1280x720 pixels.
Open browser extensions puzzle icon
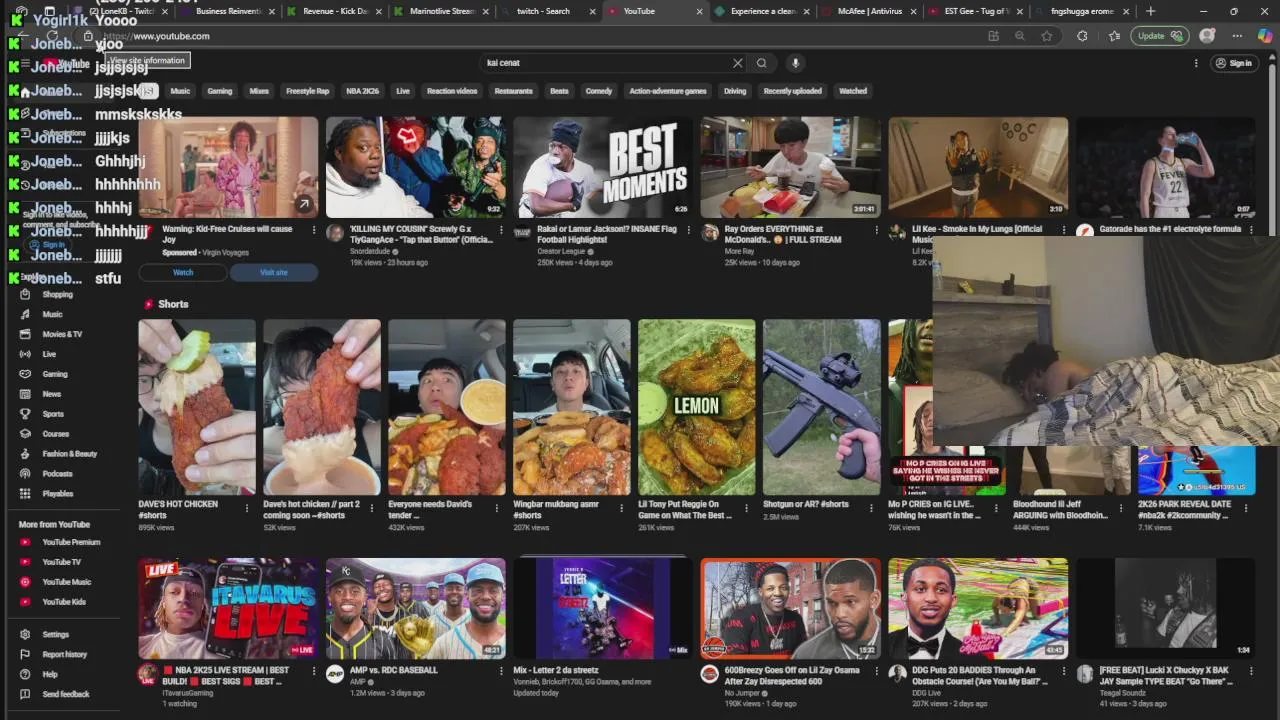1082,36
